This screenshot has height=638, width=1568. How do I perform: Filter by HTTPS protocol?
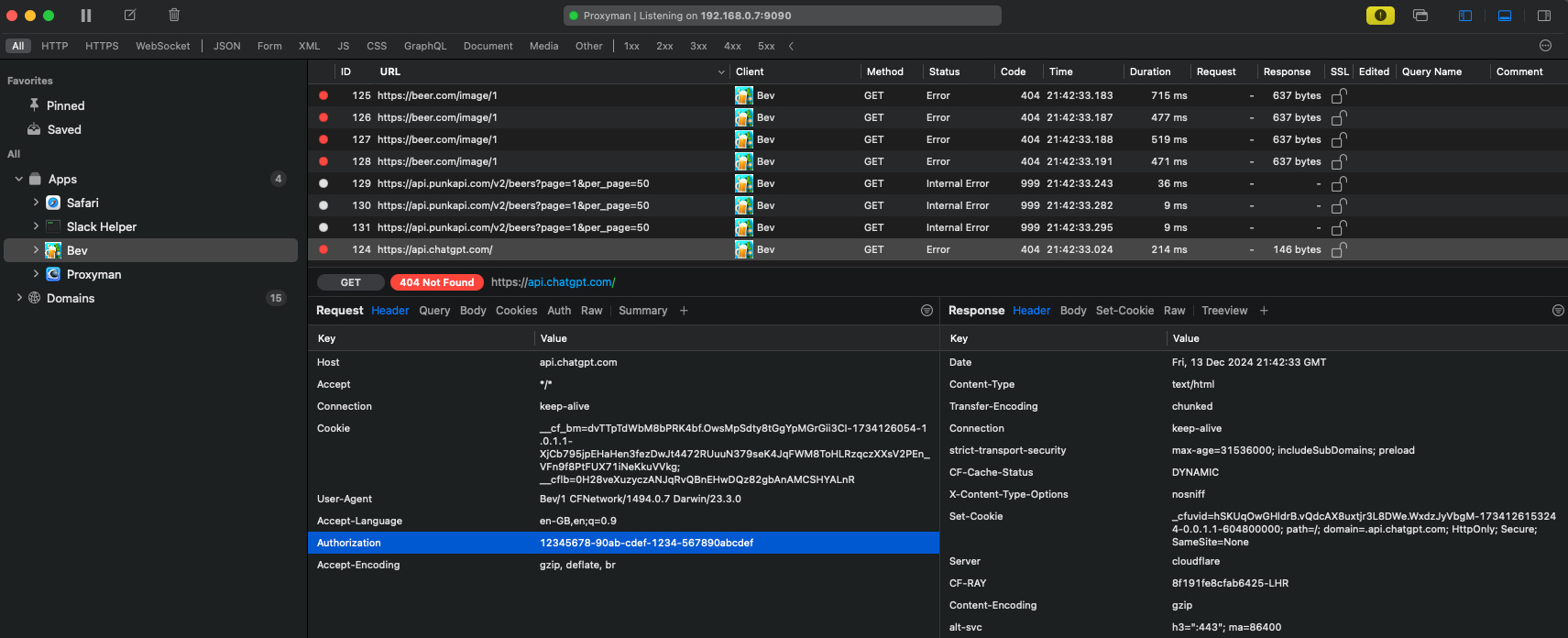(x=102, y=46)
